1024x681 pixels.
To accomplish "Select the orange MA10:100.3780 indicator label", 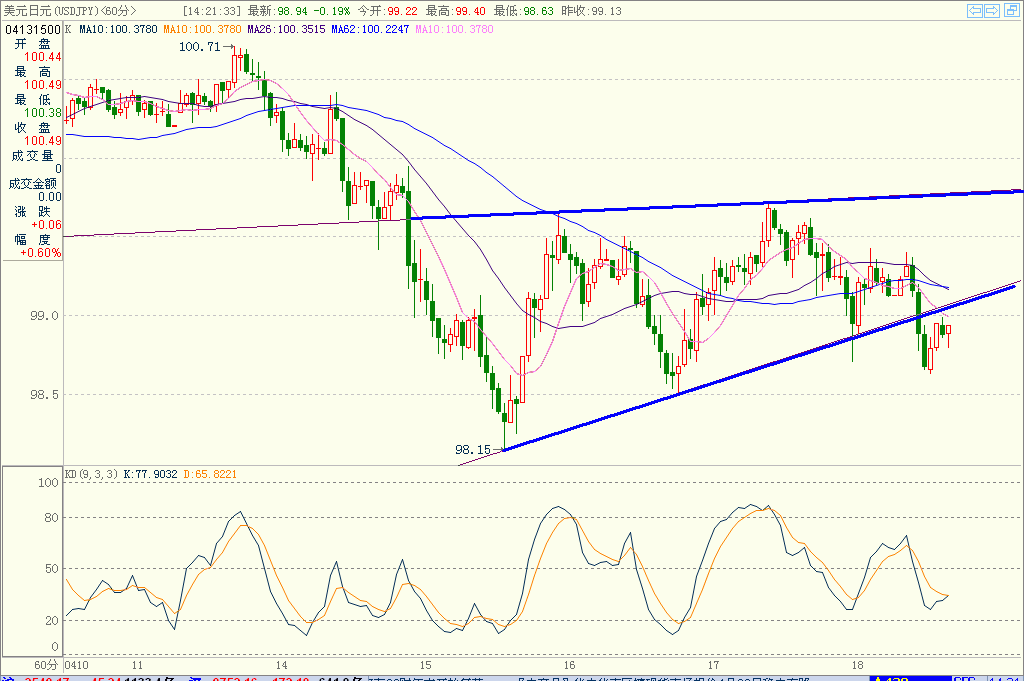I will pyautogui.click(x=202, y=29).
